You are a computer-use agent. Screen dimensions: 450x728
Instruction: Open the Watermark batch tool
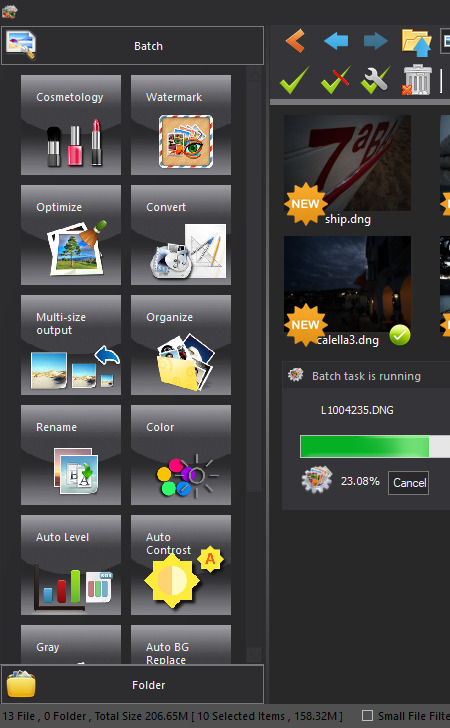[x=181, y=125]
